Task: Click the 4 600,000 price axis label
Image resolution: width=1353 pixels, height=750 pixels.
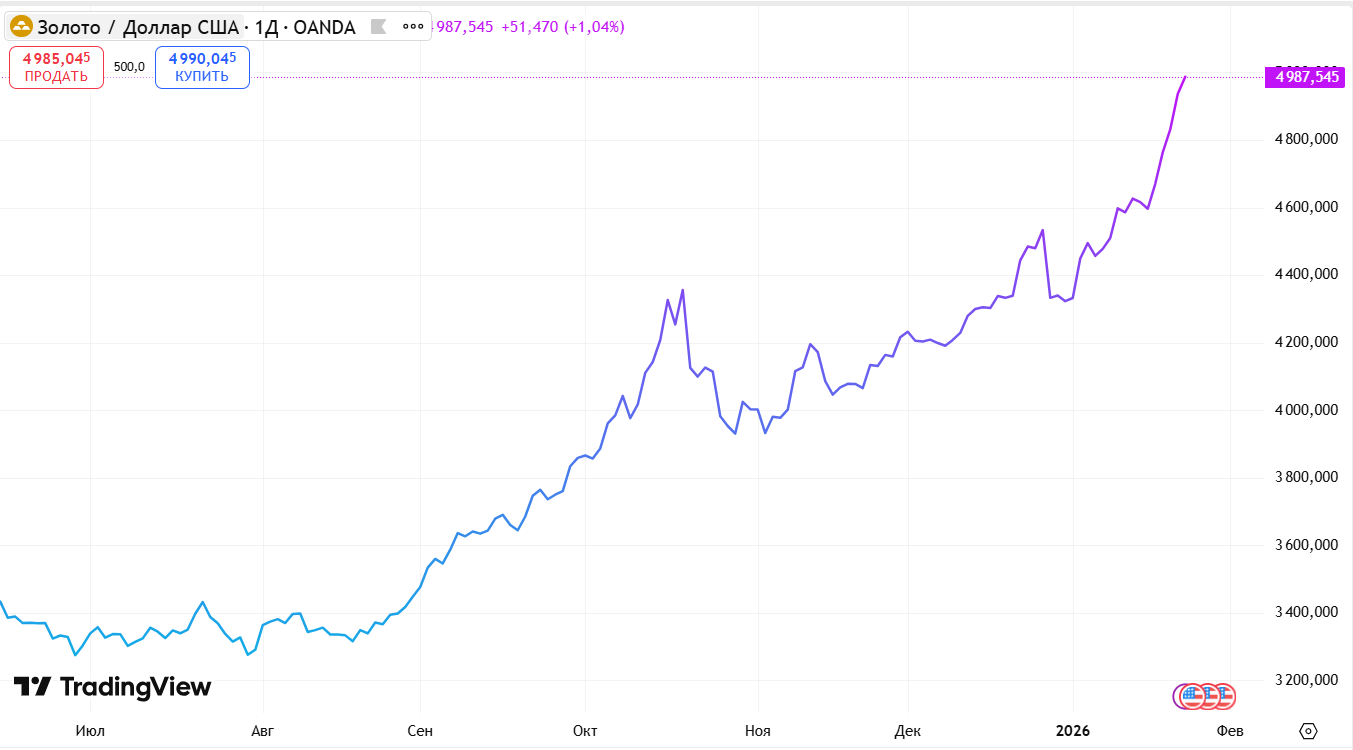Action: (1304, 207)
